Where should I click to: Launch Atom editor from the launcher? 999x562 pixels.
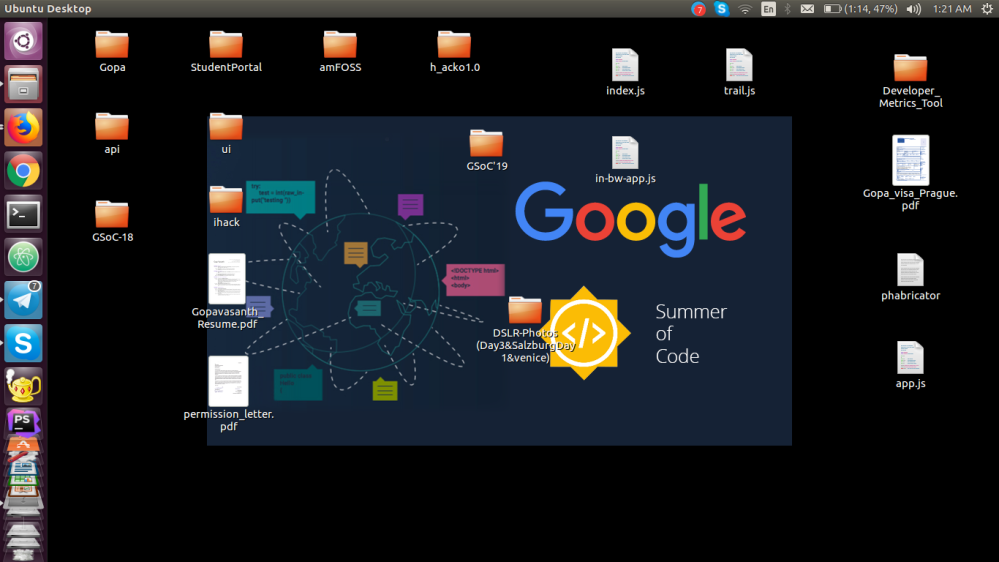tap(24, 257)
